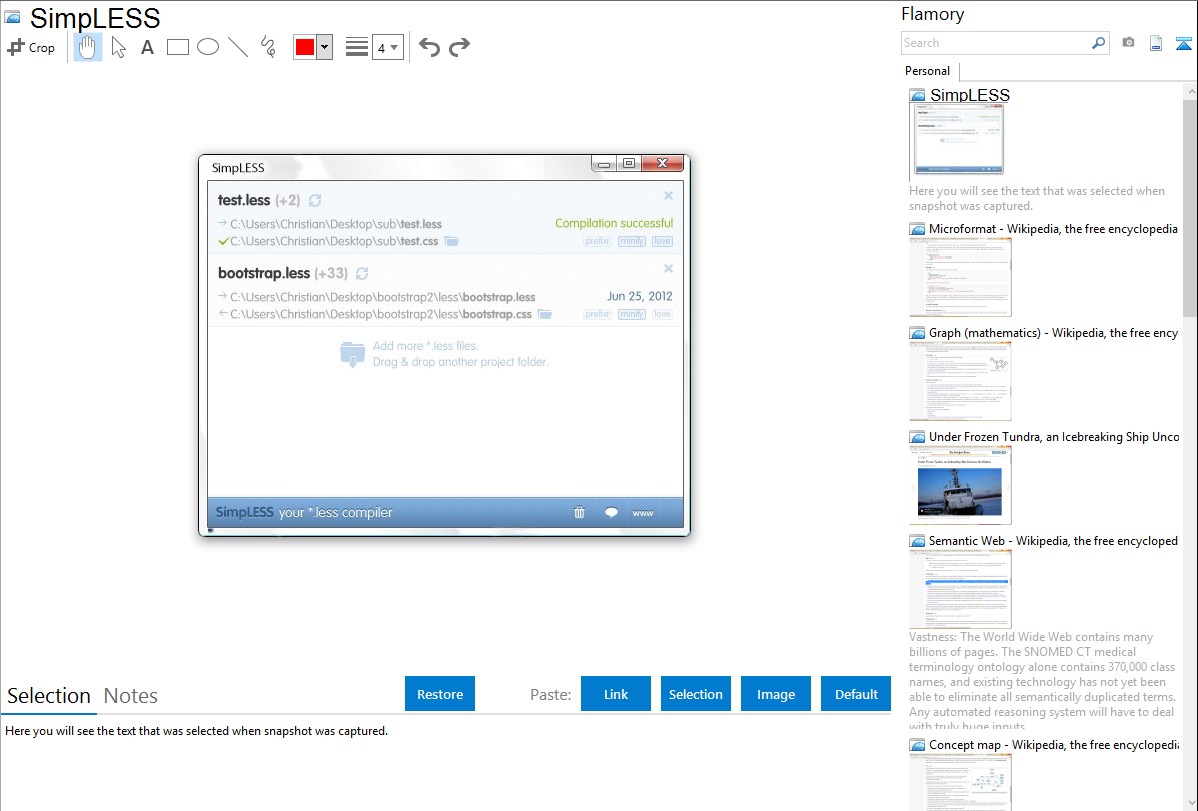Click the blue icon right of the document icon
This screenshot has width=1198, height=811.
pyautogui.click(x=1183, y=43)
